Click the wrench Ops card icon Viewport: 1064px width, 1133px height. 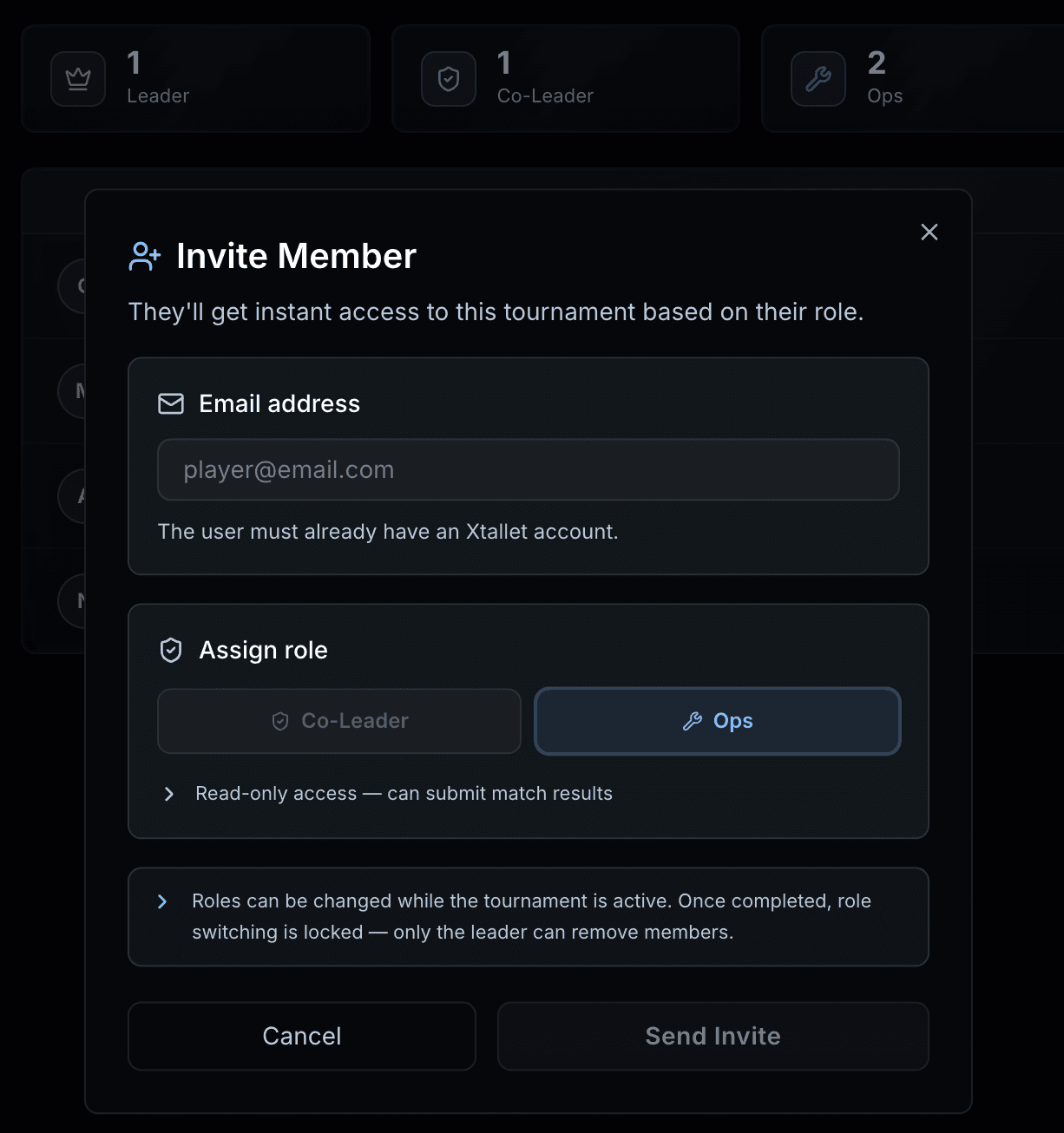(818, 79)
